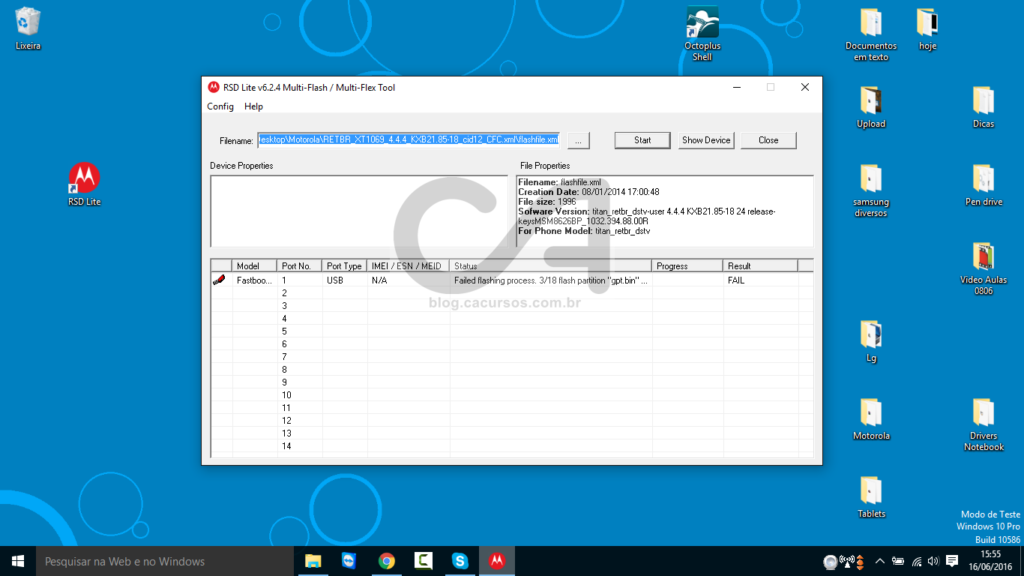Launch Skype from the taskbar
Image resolution: width=1024 pixels, height=576 pixels.
(x=459, y=561)
